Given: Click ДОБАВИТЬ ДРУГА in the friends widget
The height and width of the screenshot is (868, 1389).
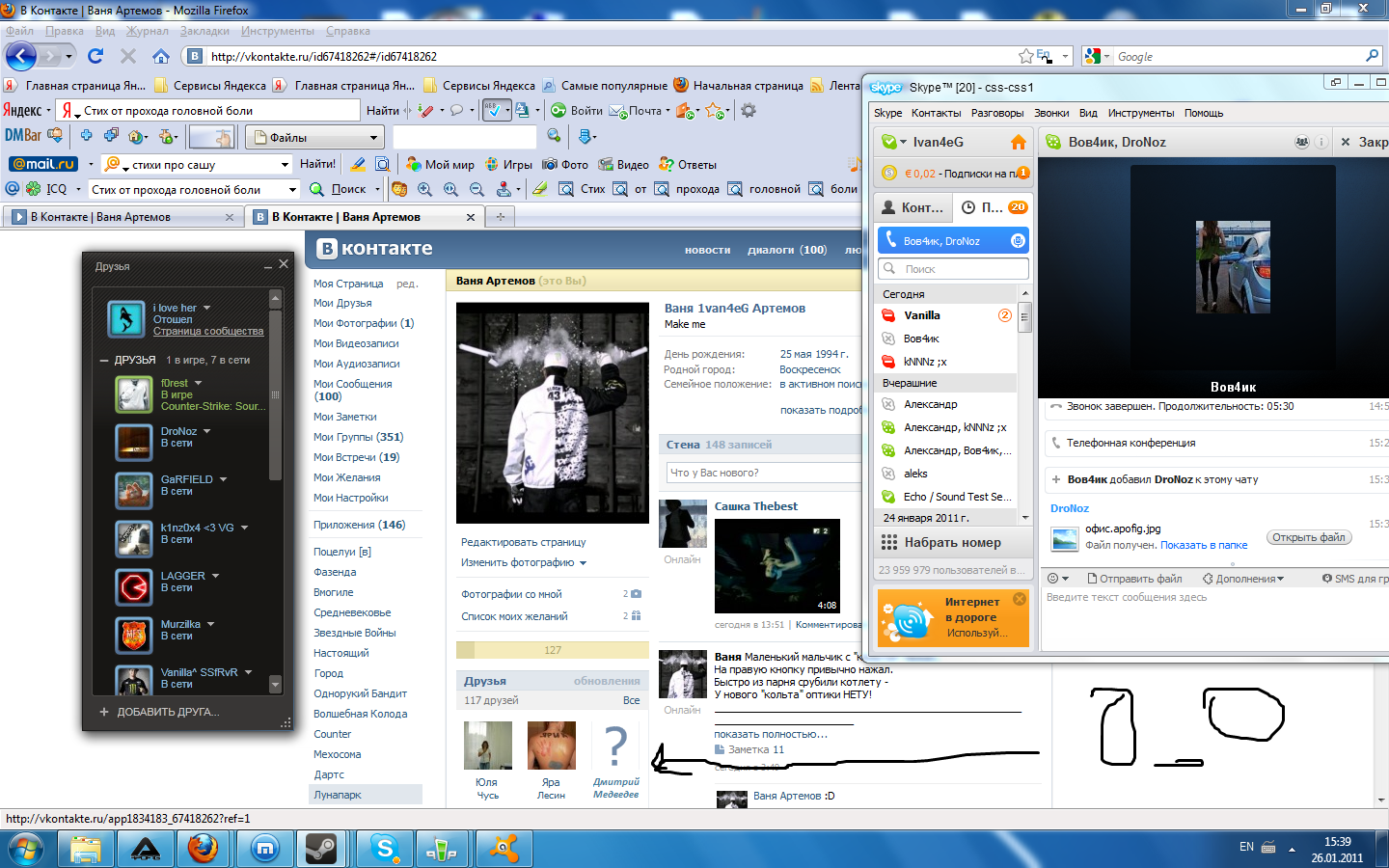Looking at the screenshot, I should click(x=159, y=712).
